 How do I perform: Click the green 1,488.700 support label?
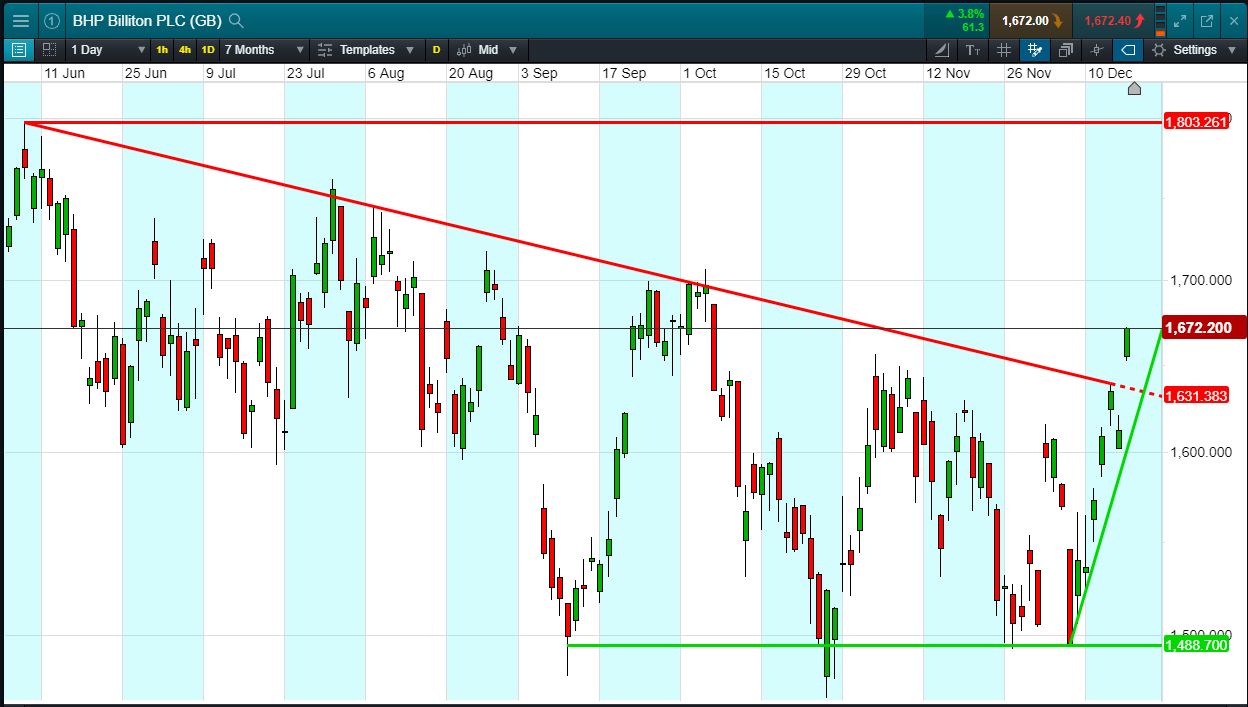point(1196,645)
